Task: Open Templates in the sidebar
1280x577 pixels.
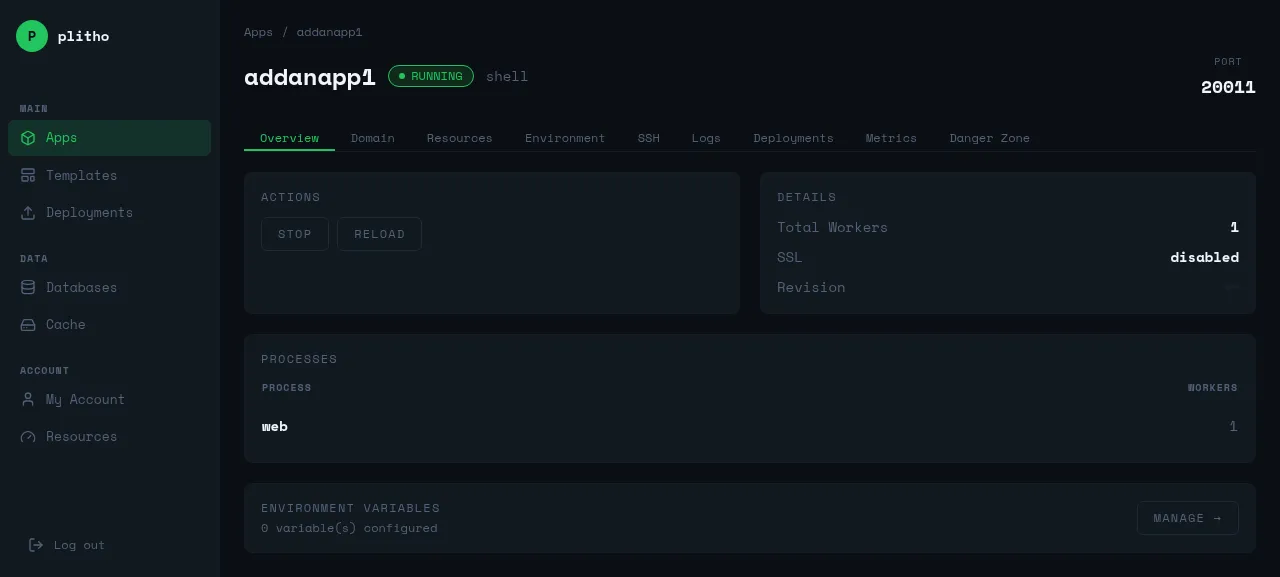Action: coord(109,175)
